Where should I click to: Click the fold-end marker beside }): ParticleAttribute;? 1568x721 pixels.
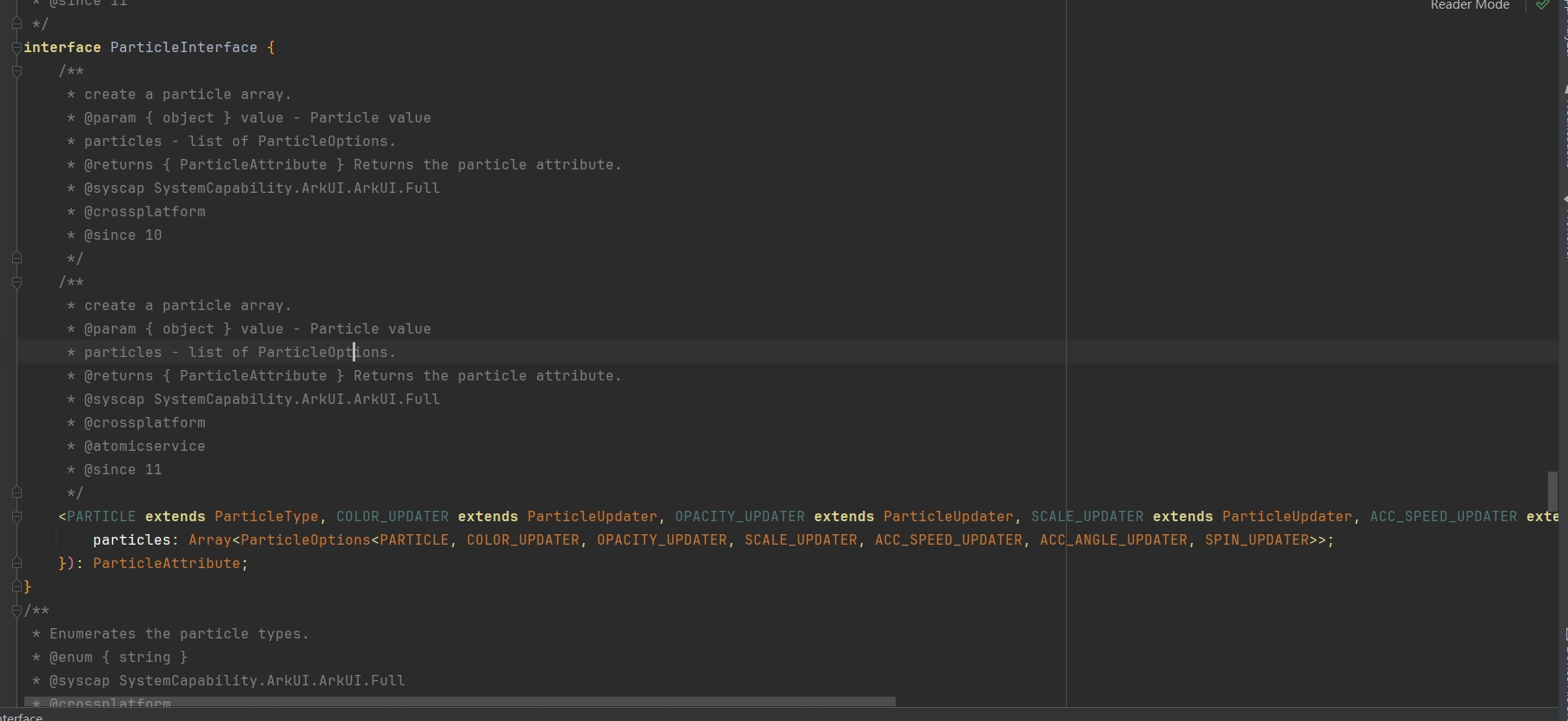(17, 563)
